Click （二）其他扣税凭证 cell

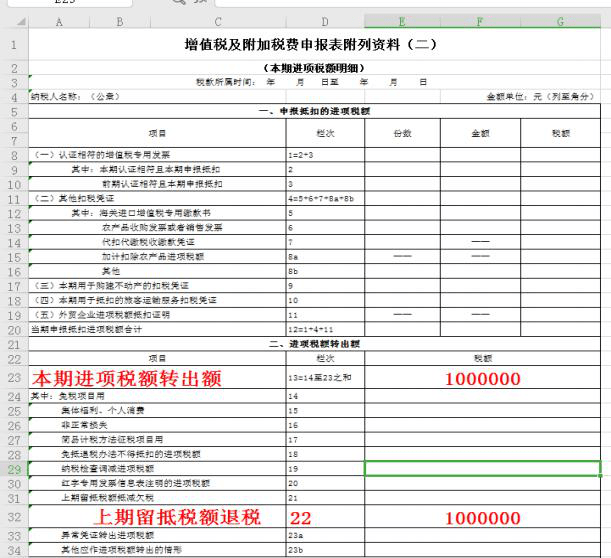click(157, 199)
